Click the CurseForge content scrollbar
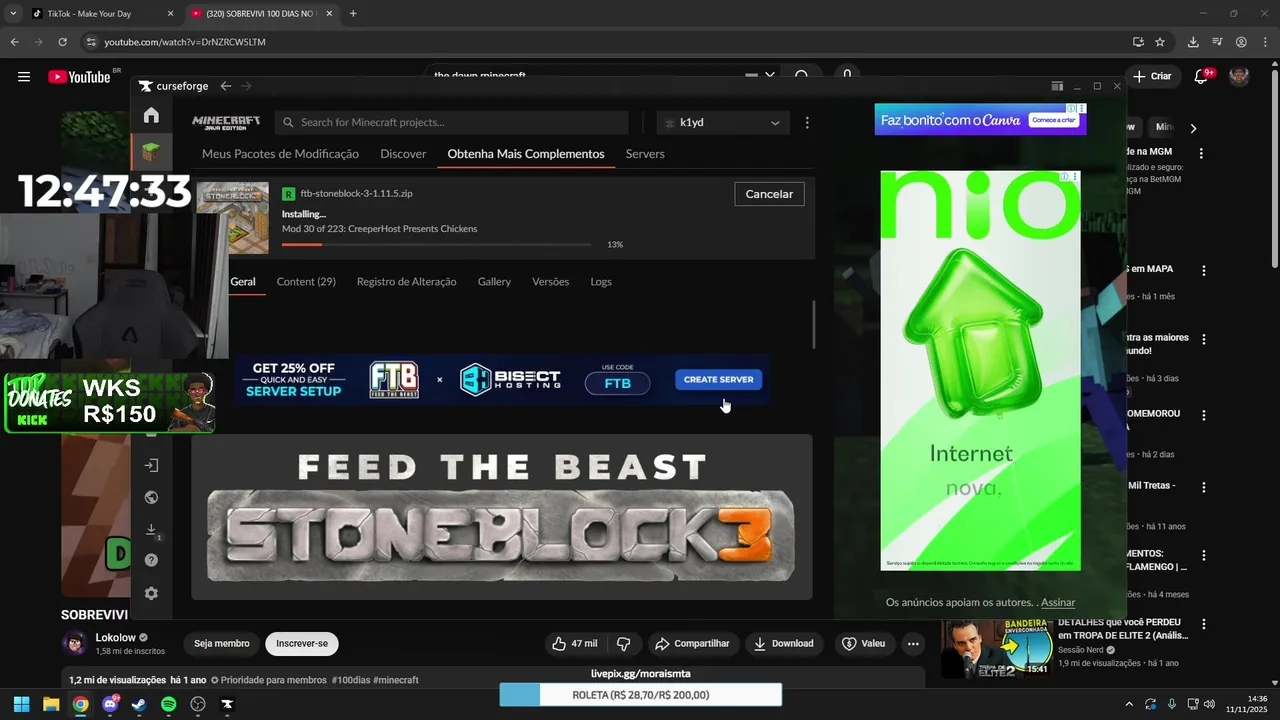This screenshot has height=720, width=1280. 814,325
